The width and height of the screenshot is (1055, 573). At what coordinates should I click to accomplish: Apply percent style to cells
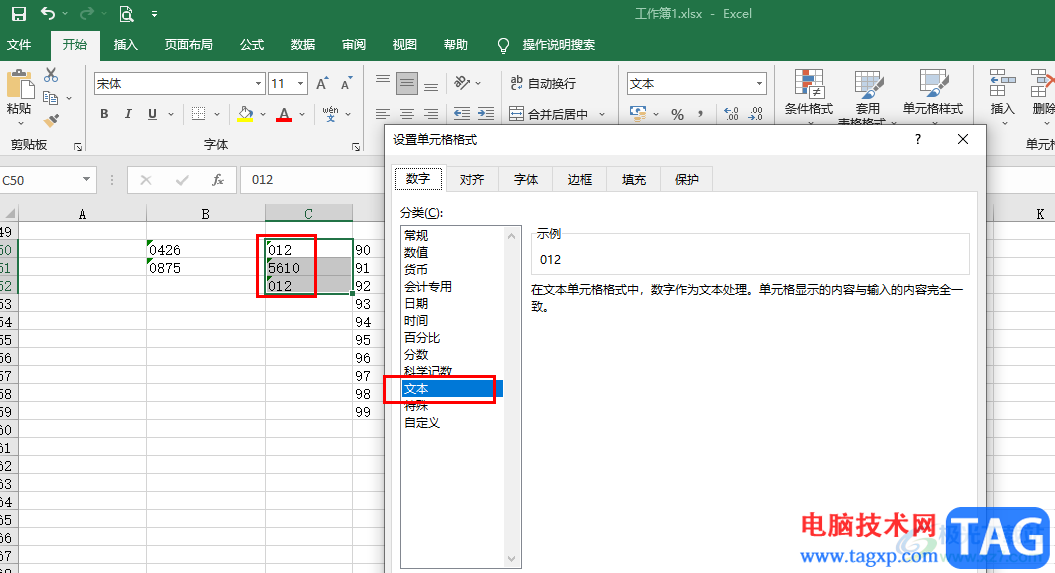pyautogui.click(x=678, y=114)
